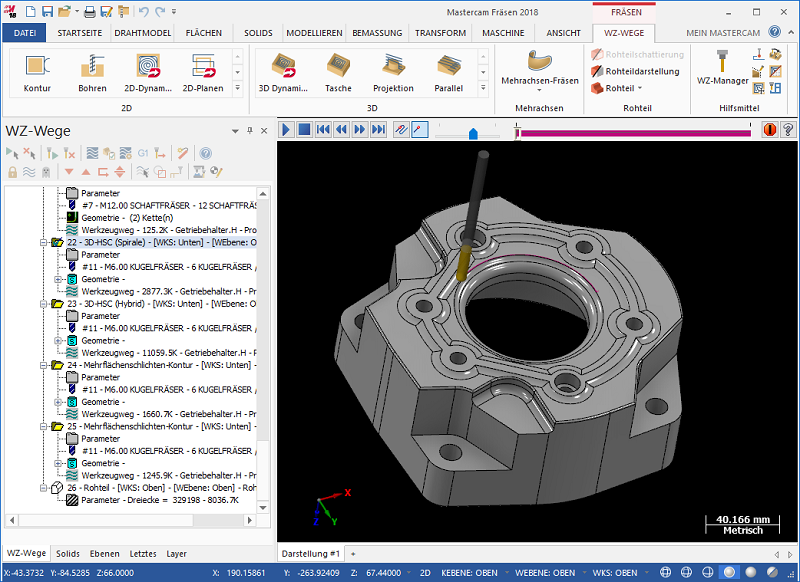Click the magenta backplot progress bar

tap(635, 134)
